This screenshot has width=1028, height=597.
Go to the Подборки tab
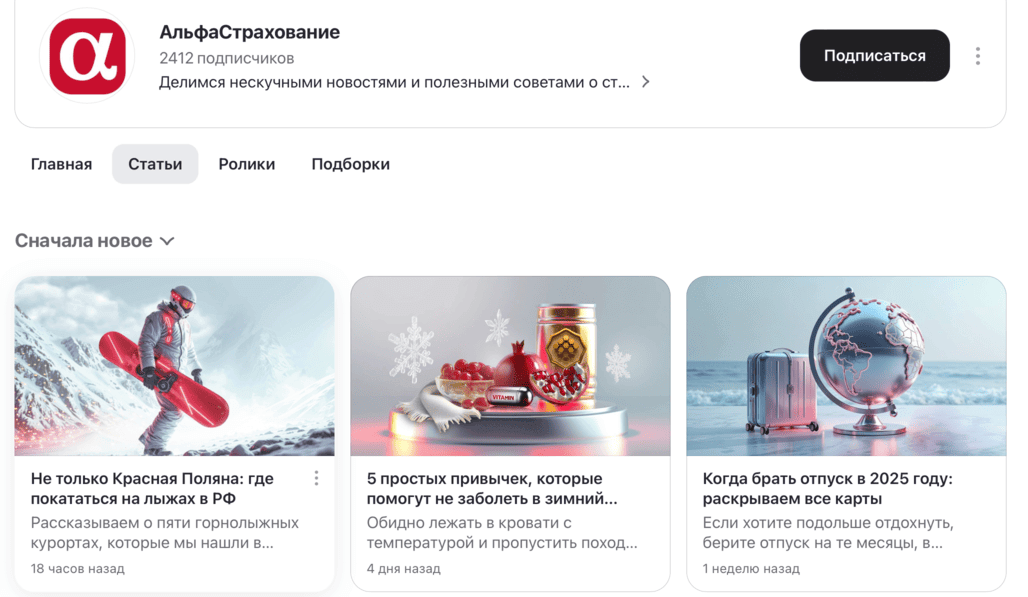[x=350, y=164]
